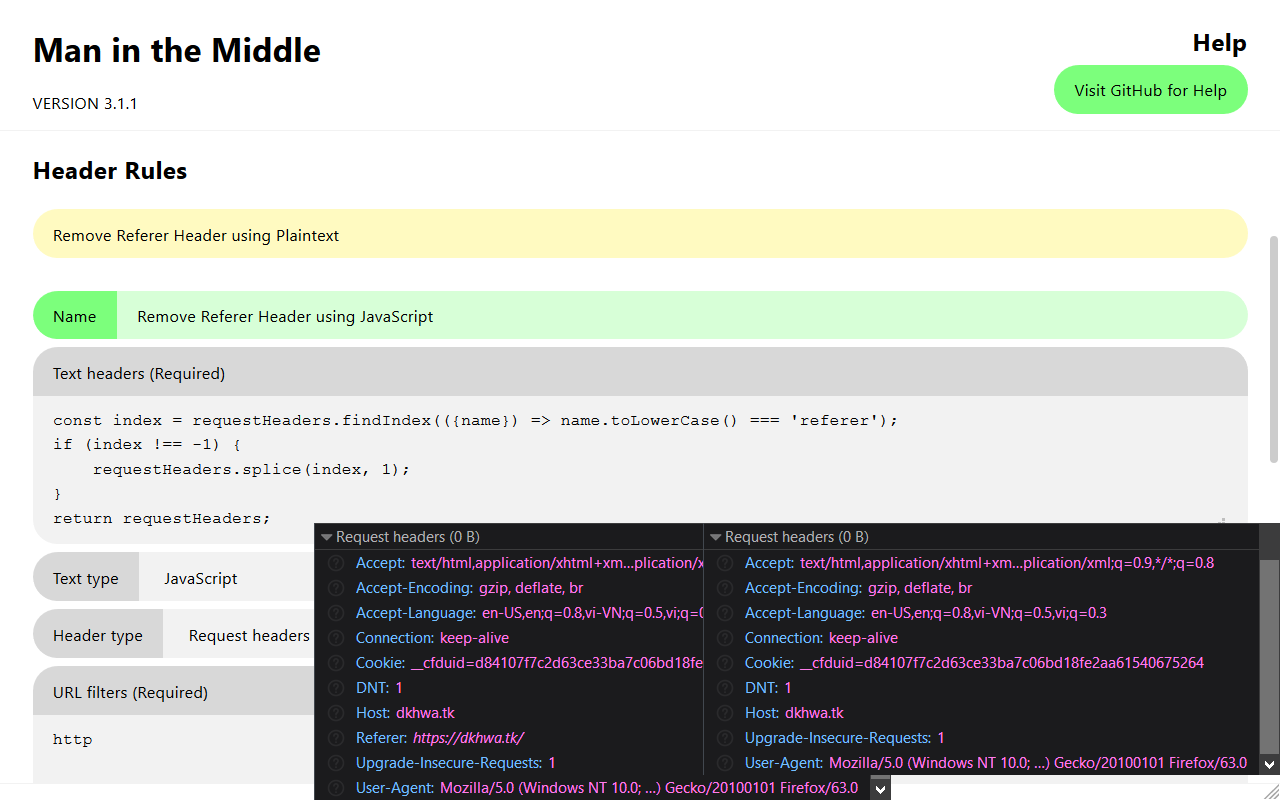
Task: Click help icon beside left DNT header
Action: 336,688
